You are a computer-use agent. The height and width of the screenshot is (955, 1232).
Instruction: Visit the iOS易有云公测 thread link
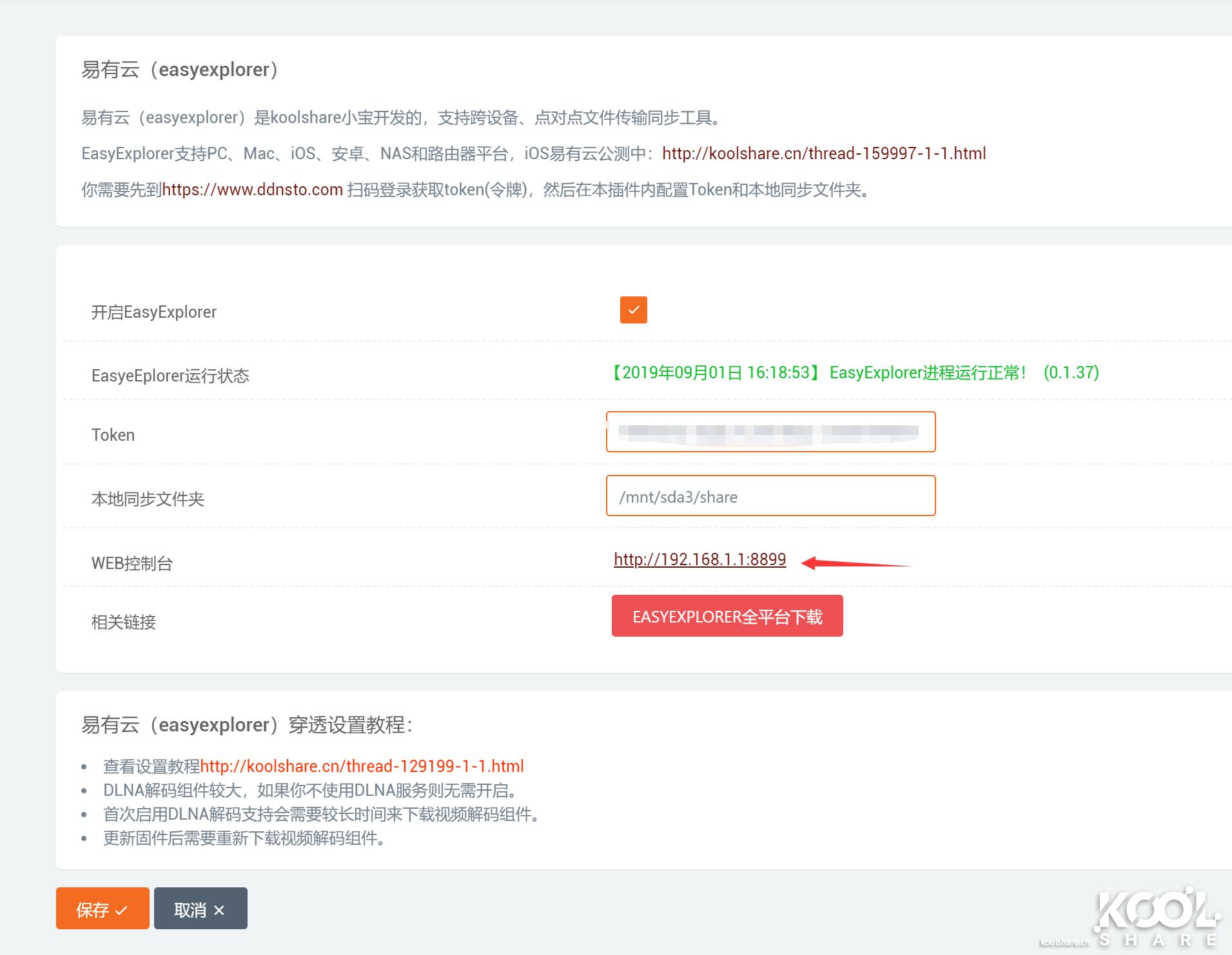click(823, 153)
